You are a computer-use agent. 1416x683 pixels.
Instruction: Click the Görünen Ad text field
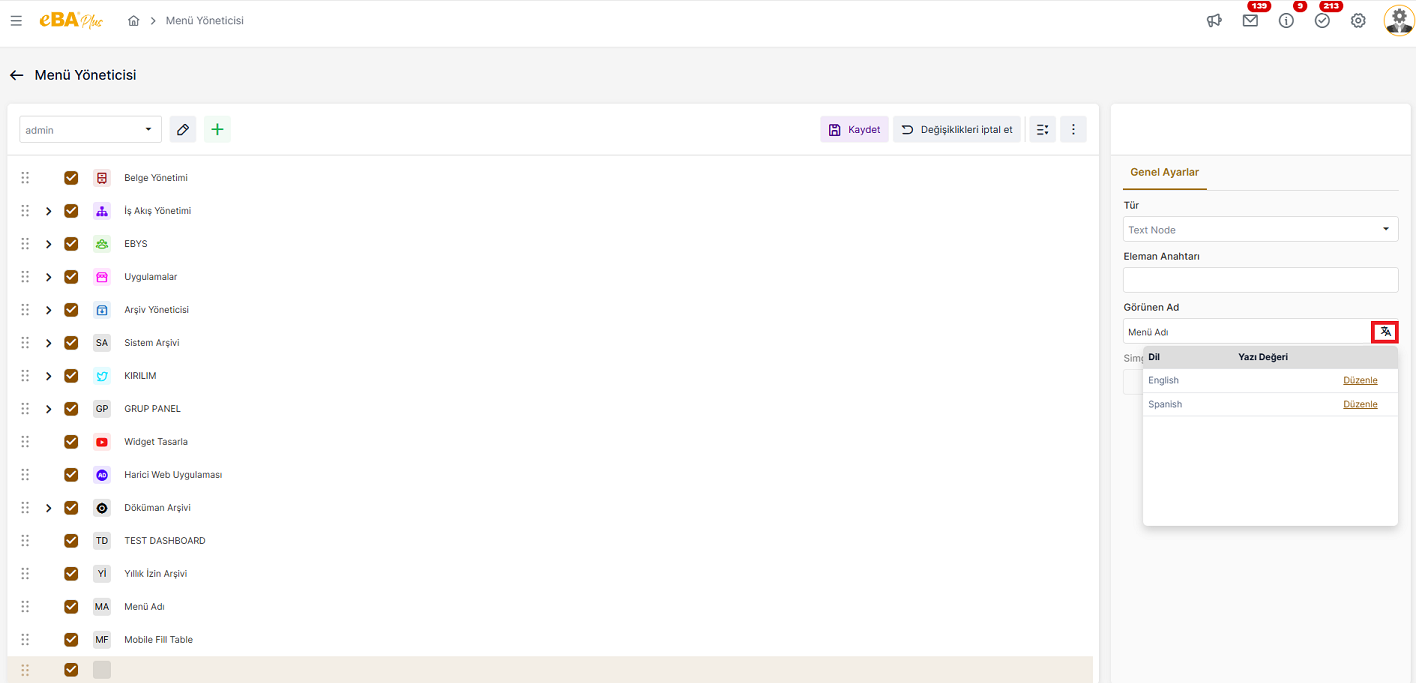click(x=1247, y=331)
